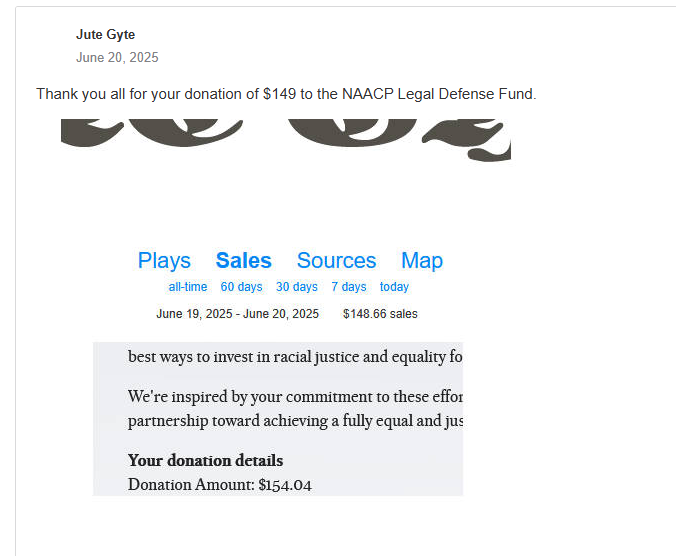Switch to the Sources tab
Screen dimensions: 676x556
336,261
